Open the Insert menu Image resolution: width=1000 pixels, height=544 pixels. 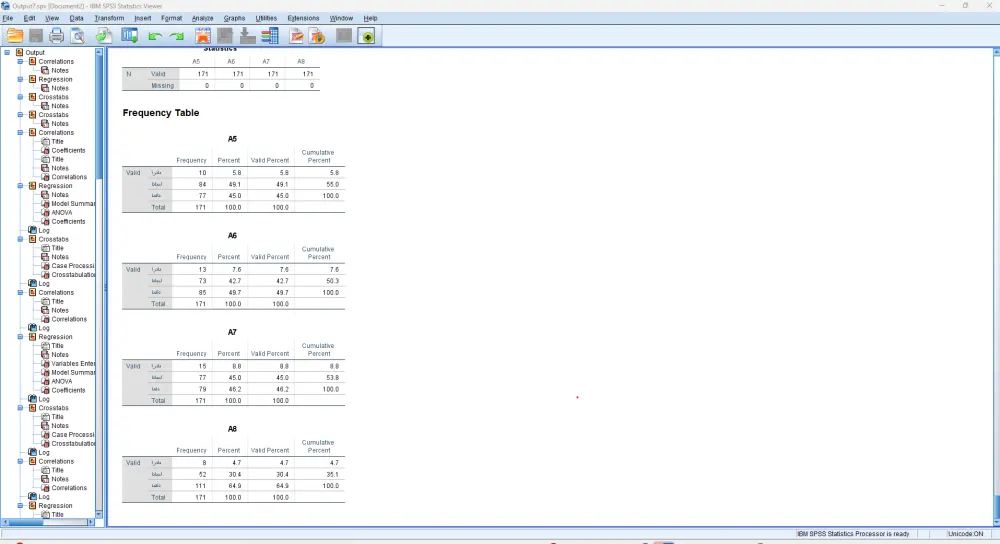click(x=143, y=18)
